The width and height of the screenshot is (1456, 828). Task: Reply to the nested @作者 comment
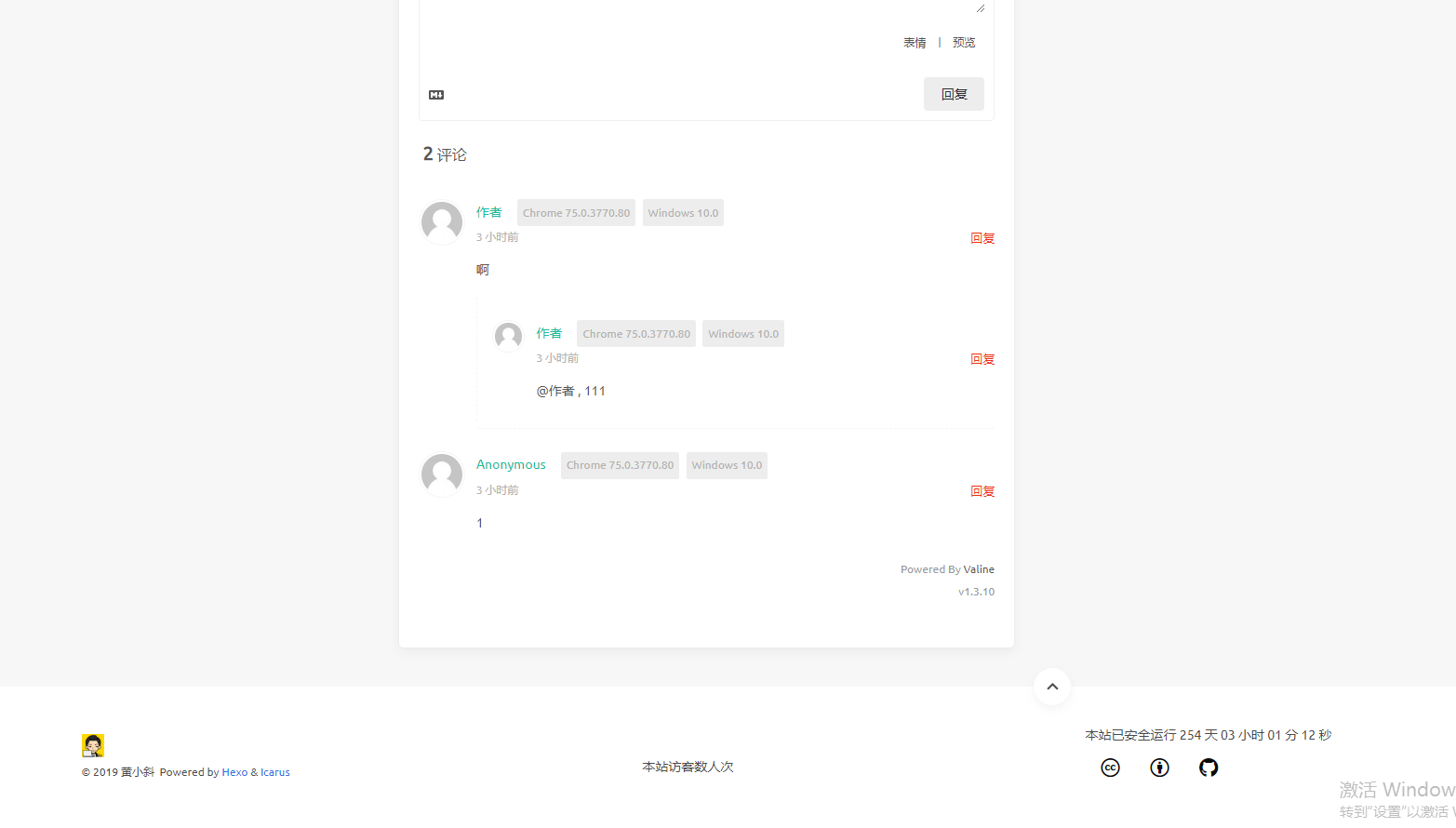click(982, 359)
